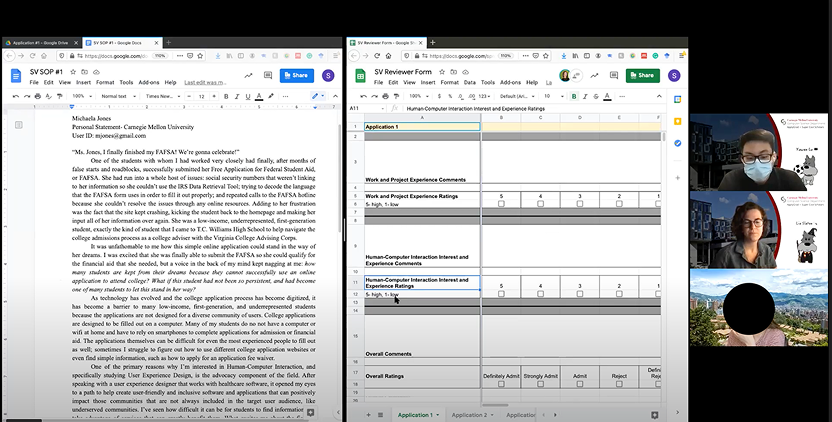Click the spell check icon in Docs toolbar
The width and height of the screenshot is (832, 422).
48,96
